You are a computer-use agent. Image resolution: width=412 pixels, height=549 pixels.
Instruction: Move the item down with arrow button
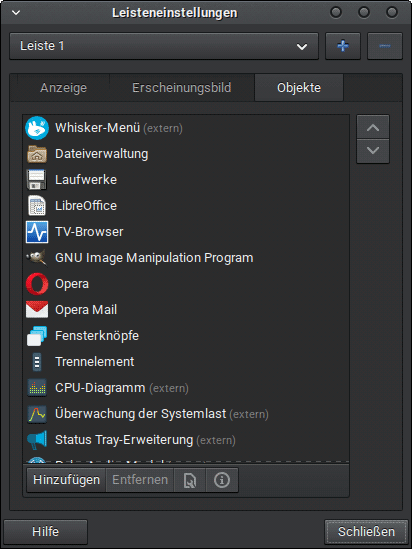pos(373,151)
